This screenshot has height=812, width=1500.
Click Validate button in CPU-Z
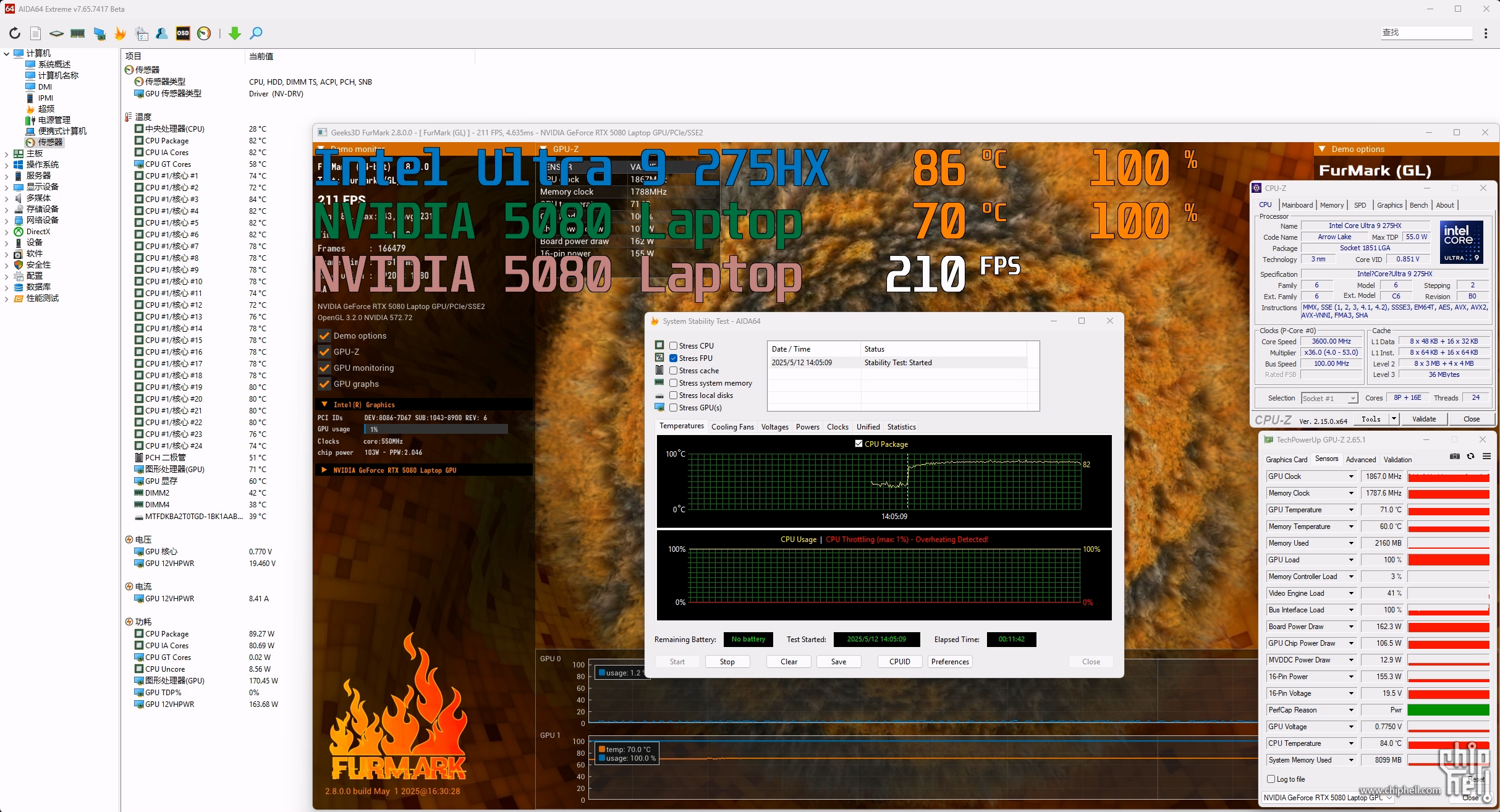coord(1424,419)
